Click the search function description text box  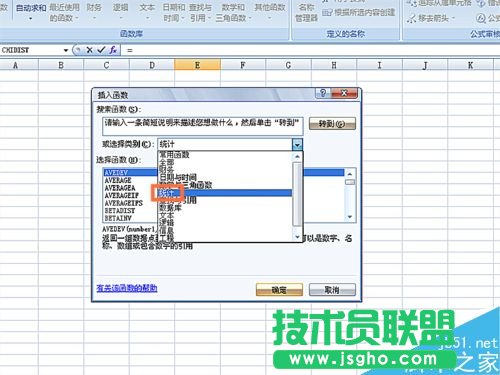click(203, 126)
